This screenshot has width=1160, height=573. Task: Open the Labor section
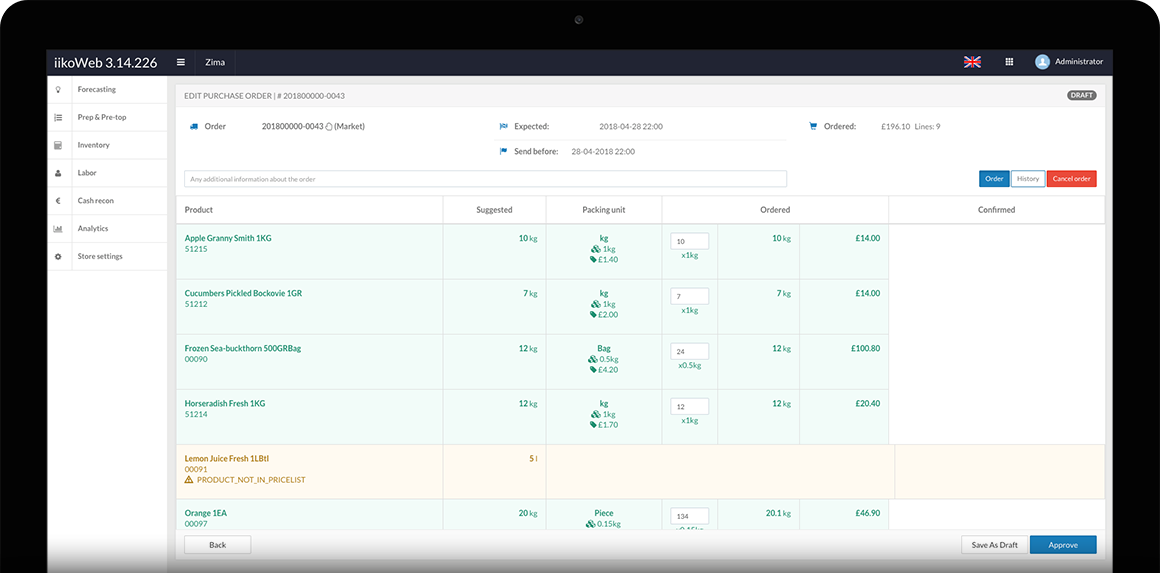click(x=87, y=173)
